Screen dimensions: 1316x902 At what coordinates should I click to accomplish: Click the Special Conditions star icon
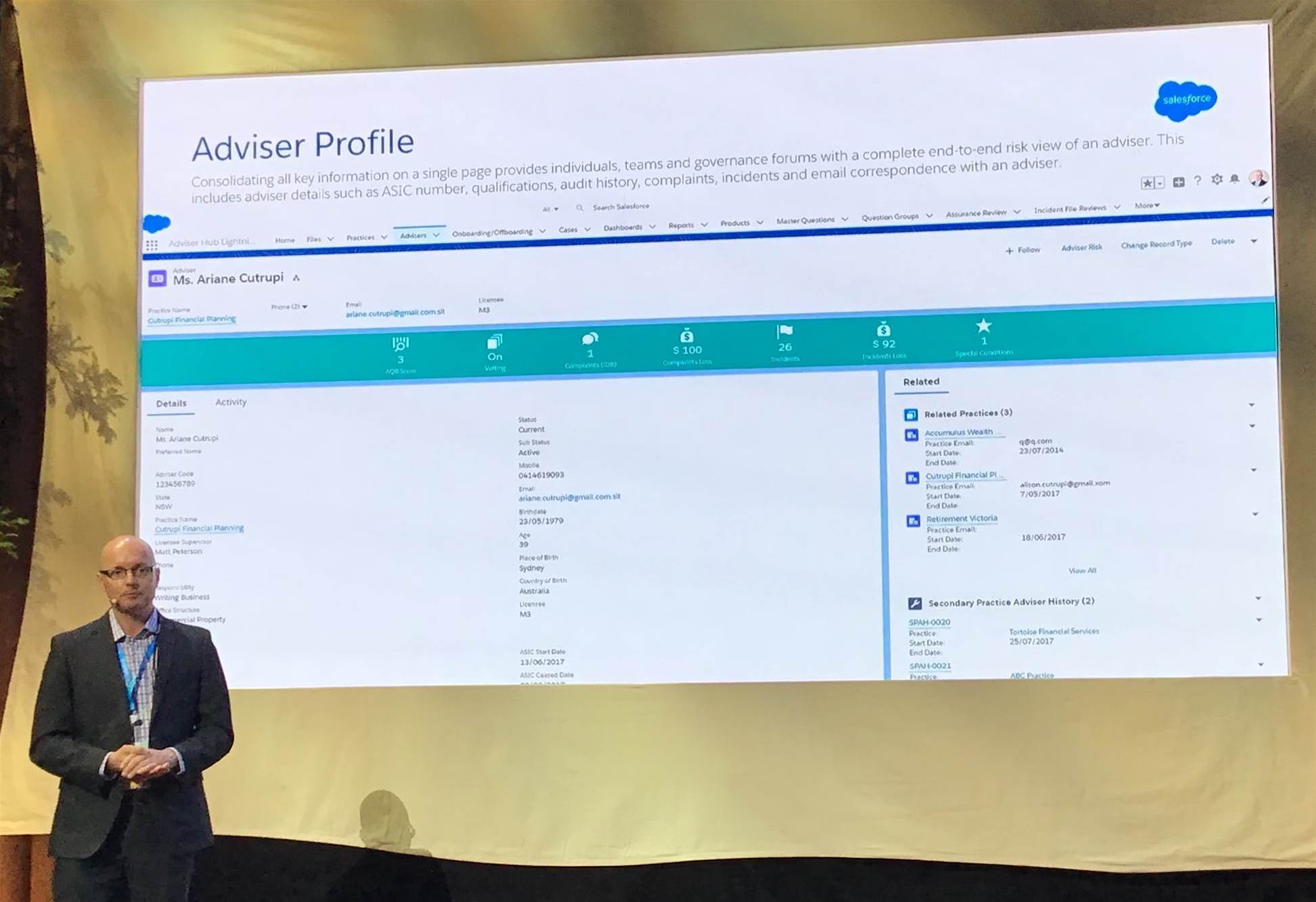[984, 326]
